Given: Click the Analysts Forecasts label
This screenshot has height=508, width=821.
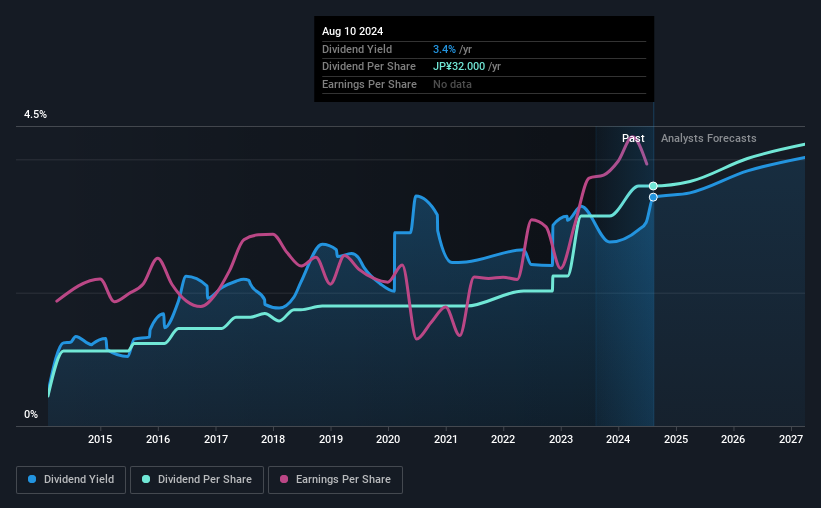Looking at the screenshot, I should click(708, 138).
